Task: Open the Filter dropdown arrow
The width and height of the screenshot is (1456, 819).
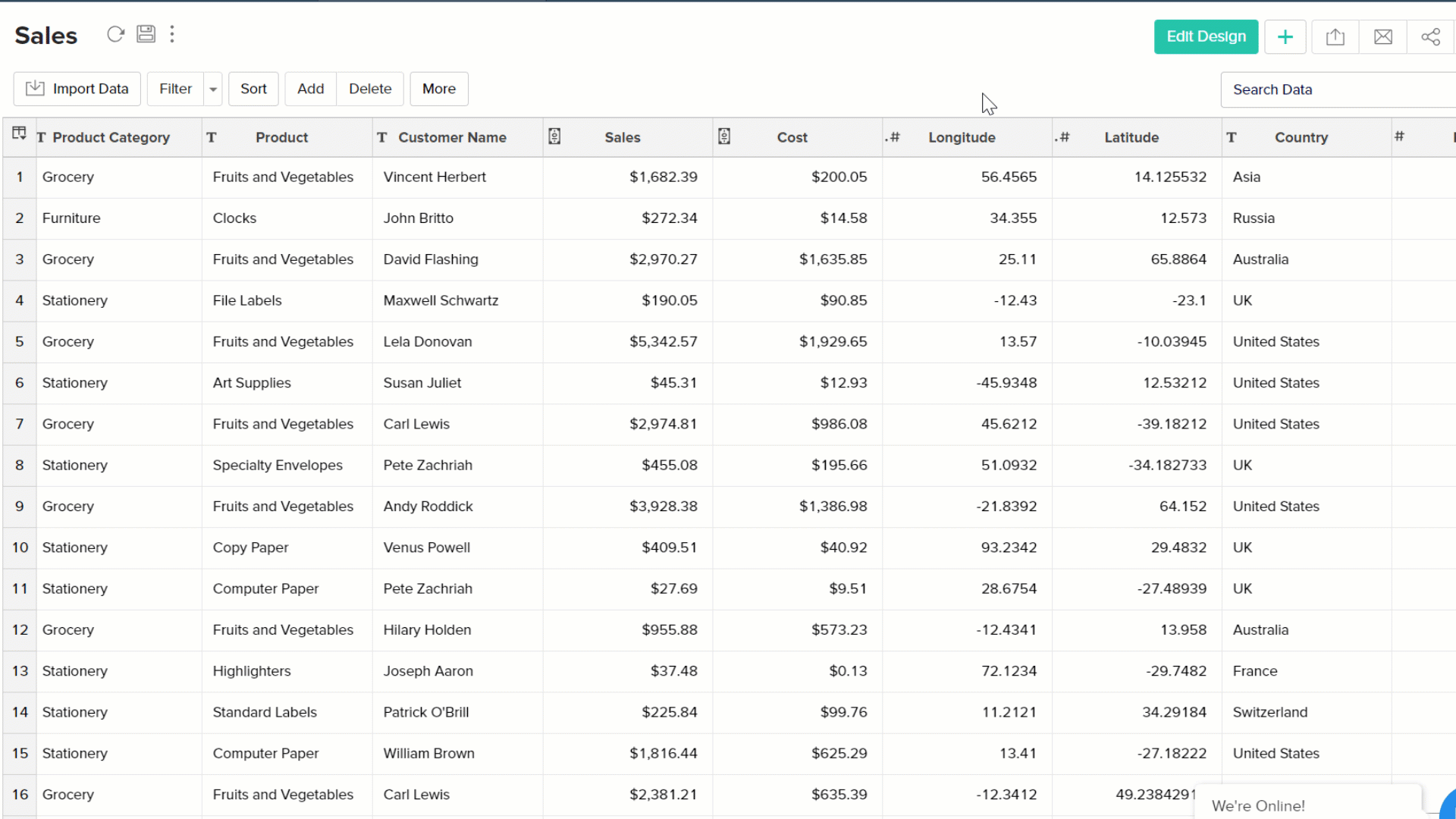Action: tap(213, 89)
